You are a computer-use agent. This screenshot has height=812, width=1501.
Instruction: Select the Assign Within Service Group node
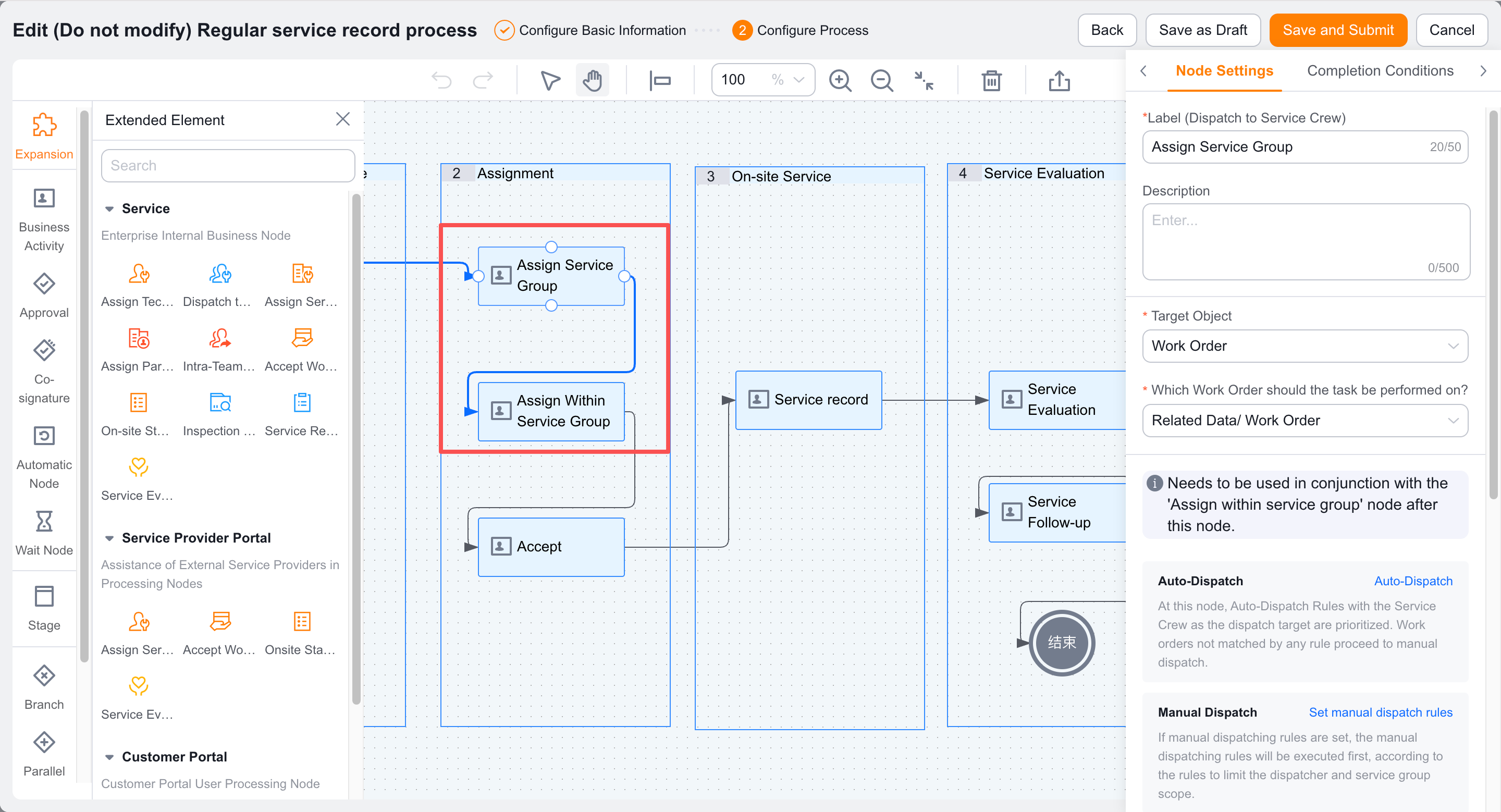[x=551, y=411]
